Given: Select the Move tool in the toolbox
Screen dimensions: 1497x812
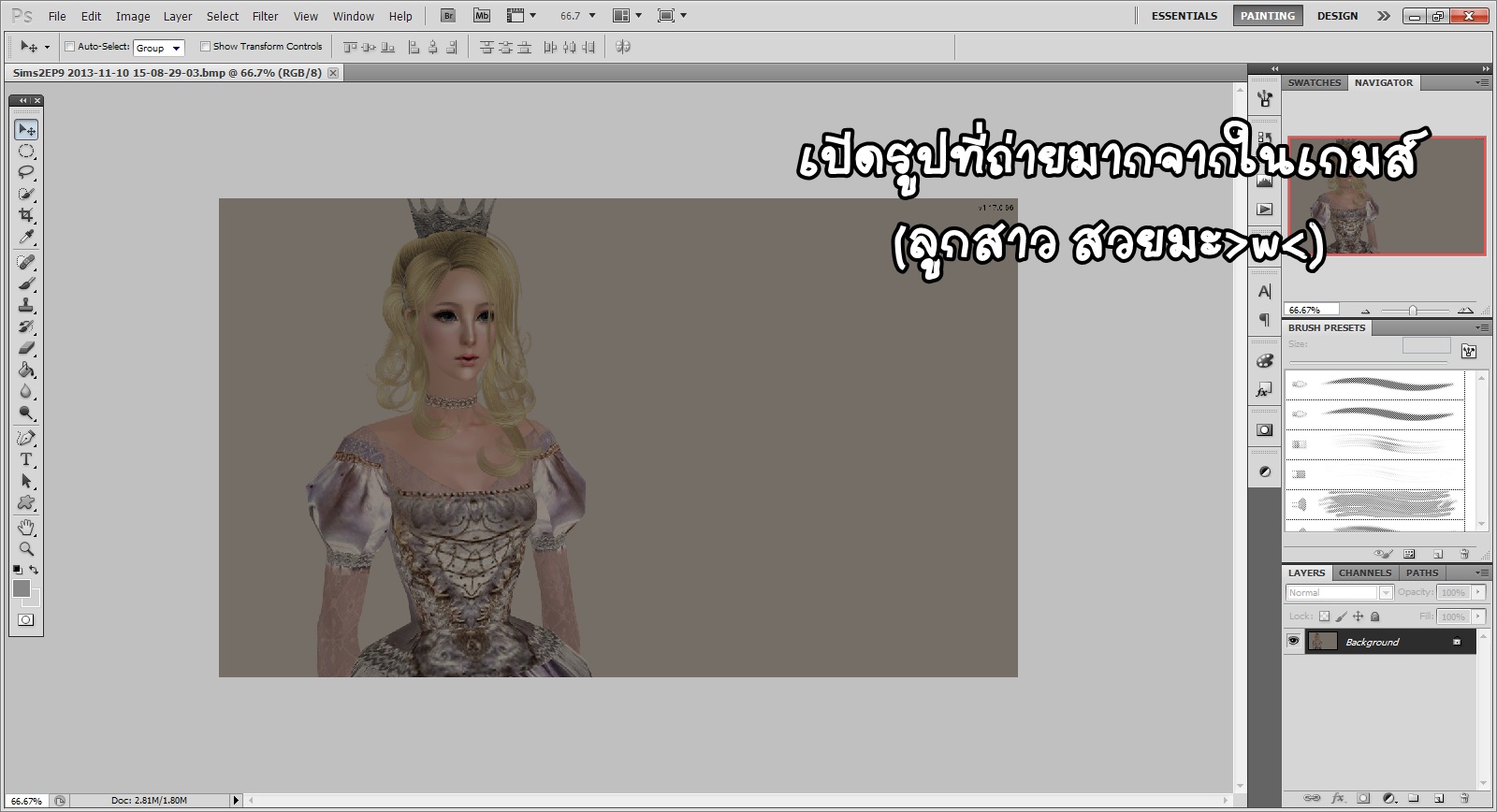Looking at the screenshot, I should [26, 129].
